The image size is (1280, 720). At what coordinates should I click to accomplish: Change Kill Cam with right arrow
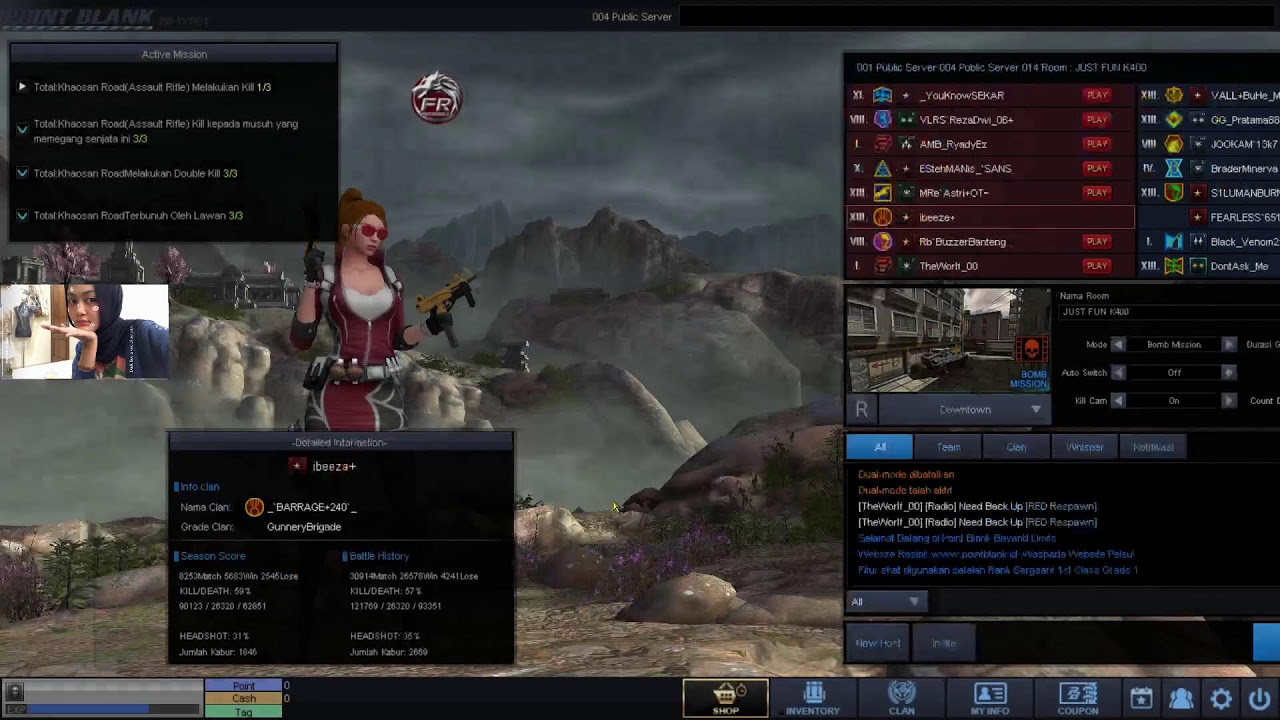1229,400
